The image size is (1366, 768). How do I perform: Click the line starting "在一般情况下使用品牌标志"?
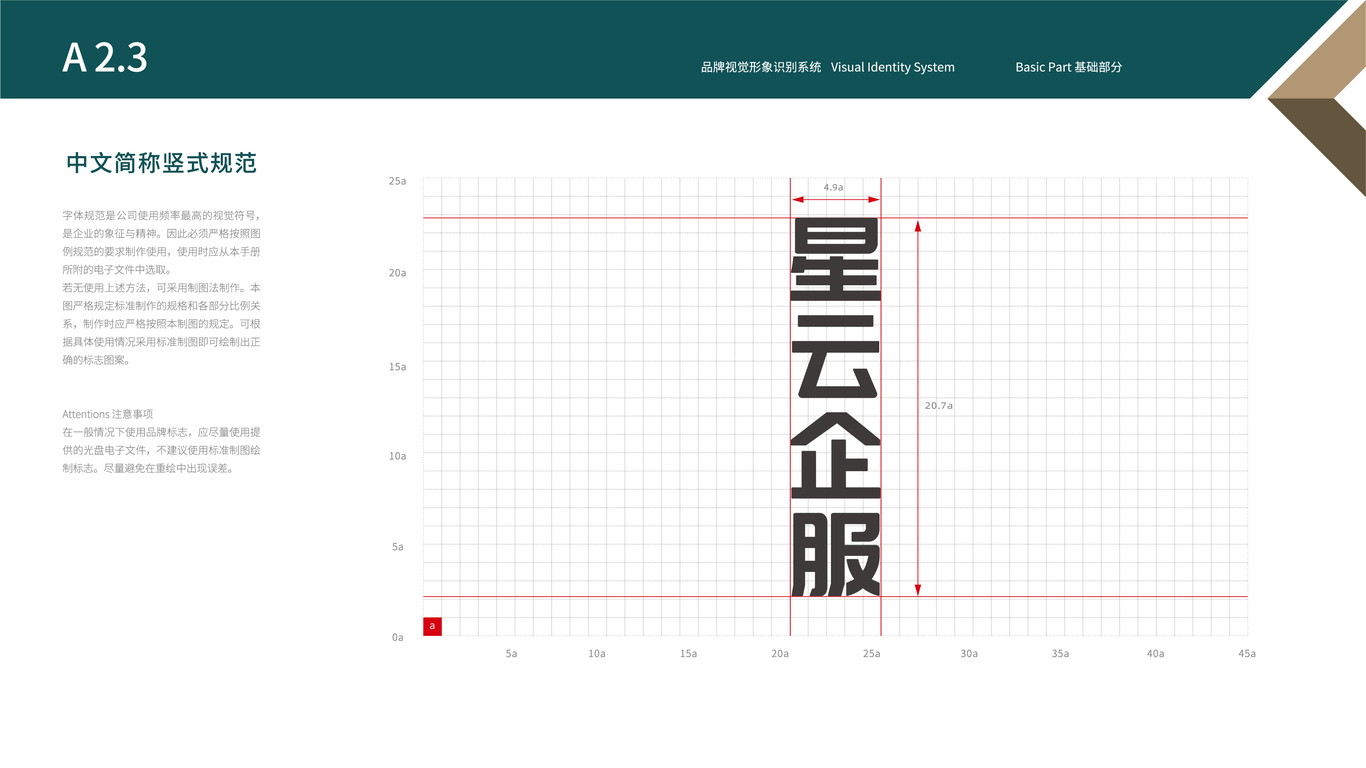point(162,432)
